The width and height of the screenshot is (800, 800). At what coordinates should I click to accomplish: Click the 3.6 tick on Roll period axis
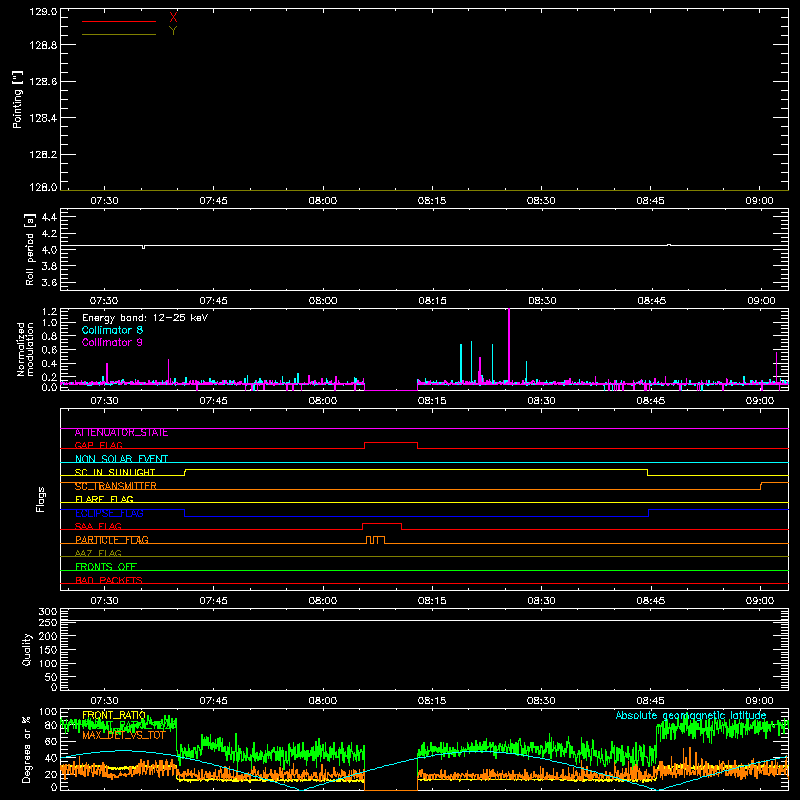(49, 282)
